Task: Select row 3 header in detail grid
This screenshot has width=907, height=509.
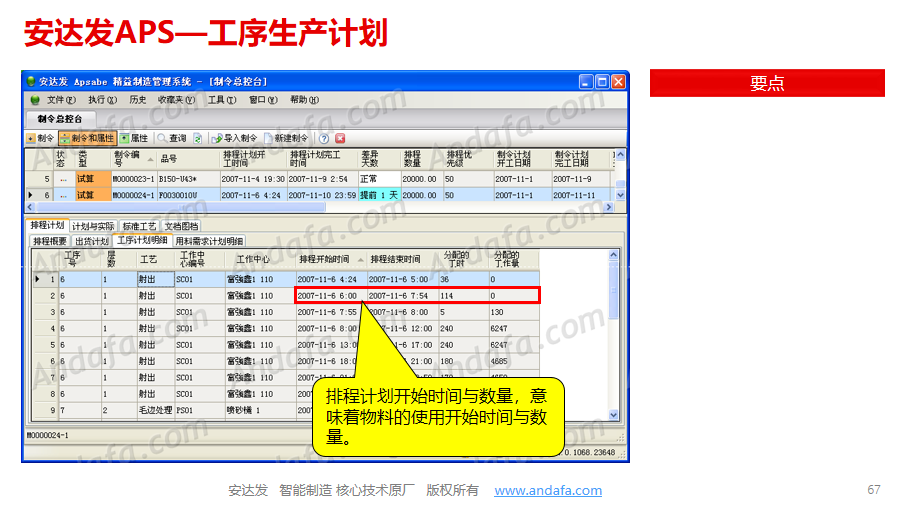Action: click(x=46, y=312)
